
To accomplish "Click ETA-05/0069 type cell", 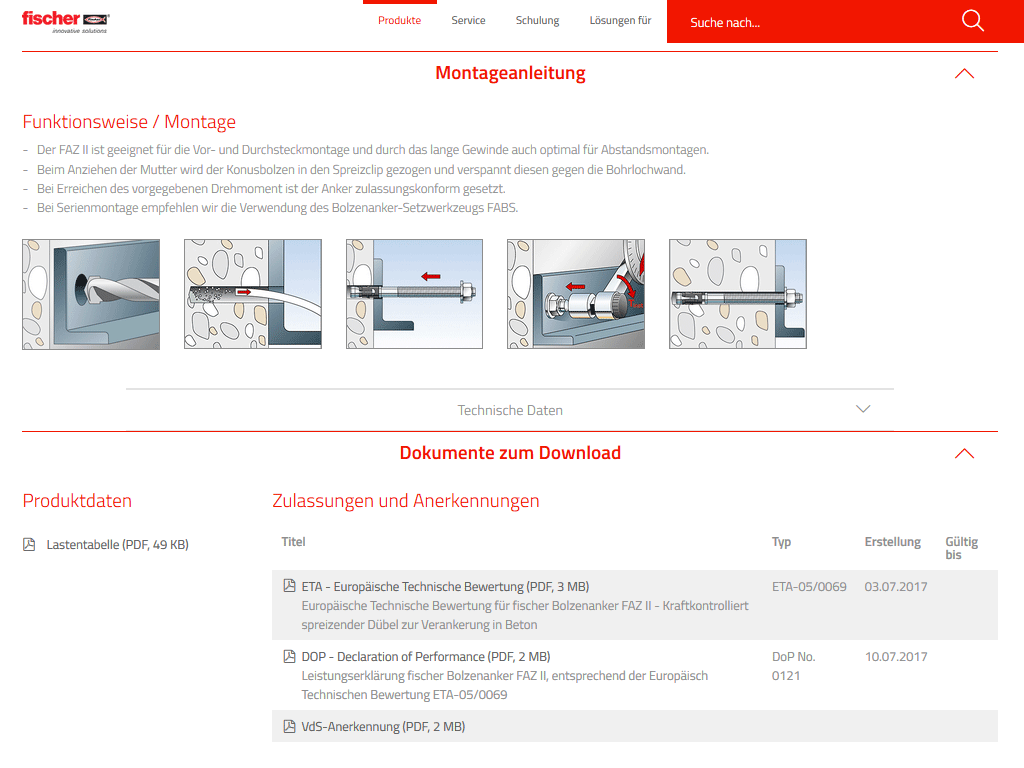I will (809, 586).
